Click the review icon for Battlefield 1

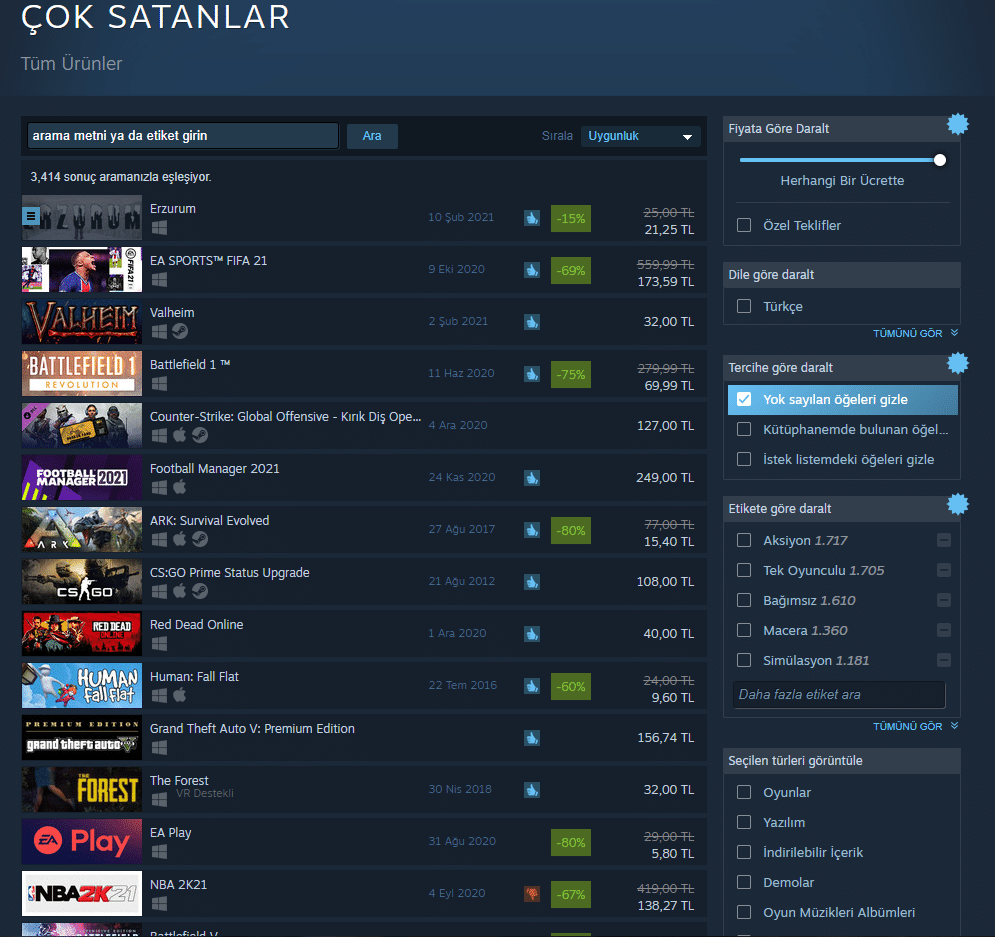click(x=532, y=374)
